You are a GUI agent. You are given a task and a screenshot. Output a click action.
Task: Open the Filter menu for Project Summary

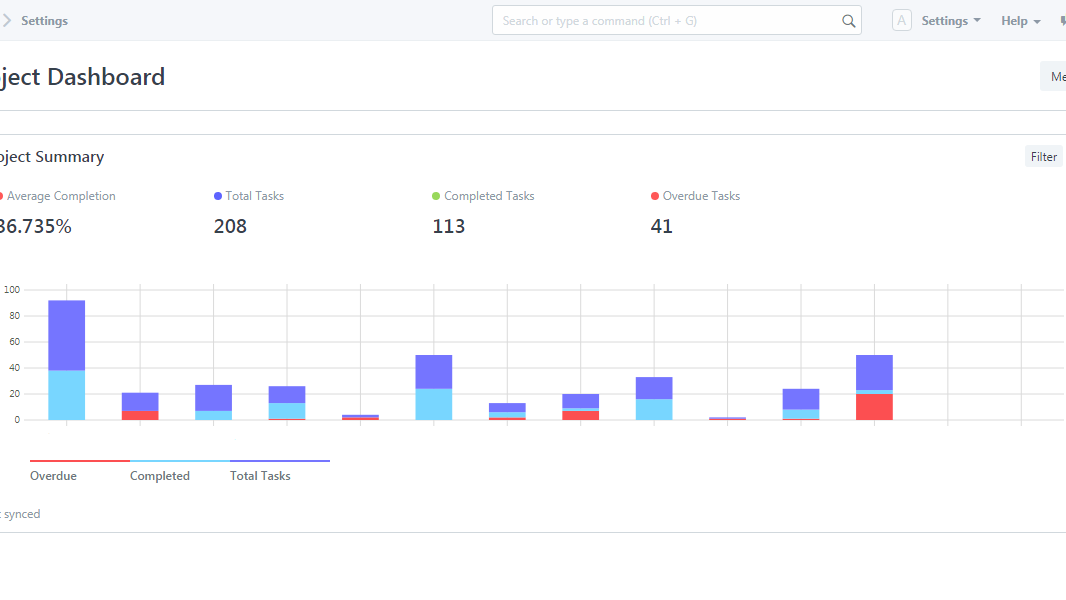(x=1043, y=157)
